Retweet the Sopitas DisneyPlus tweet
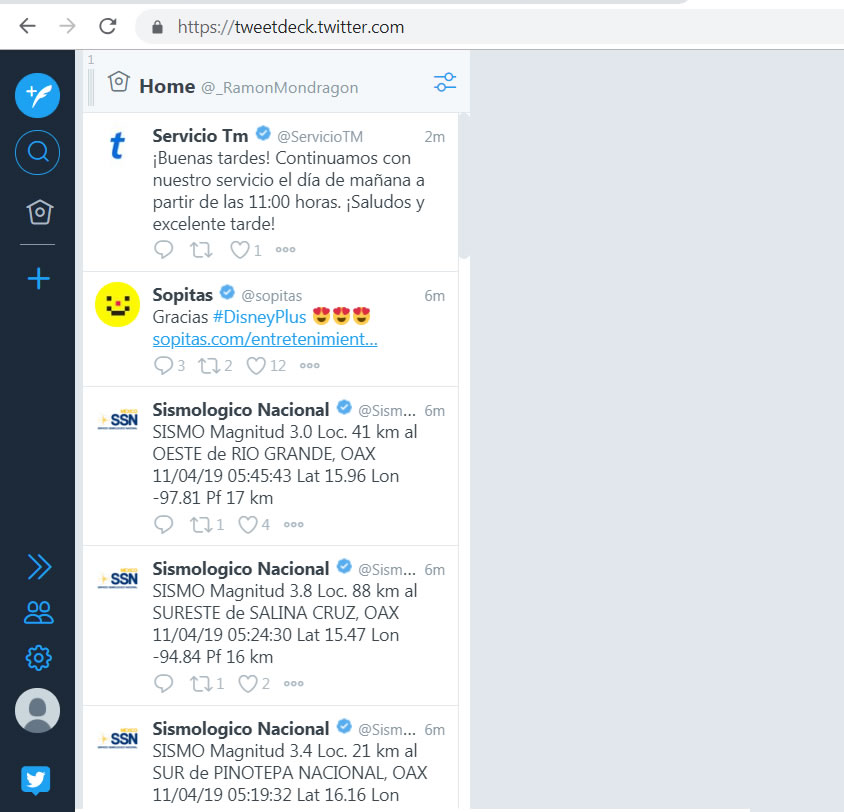The height and width of the screenshot is (812, 844). [x=209, y=365]
